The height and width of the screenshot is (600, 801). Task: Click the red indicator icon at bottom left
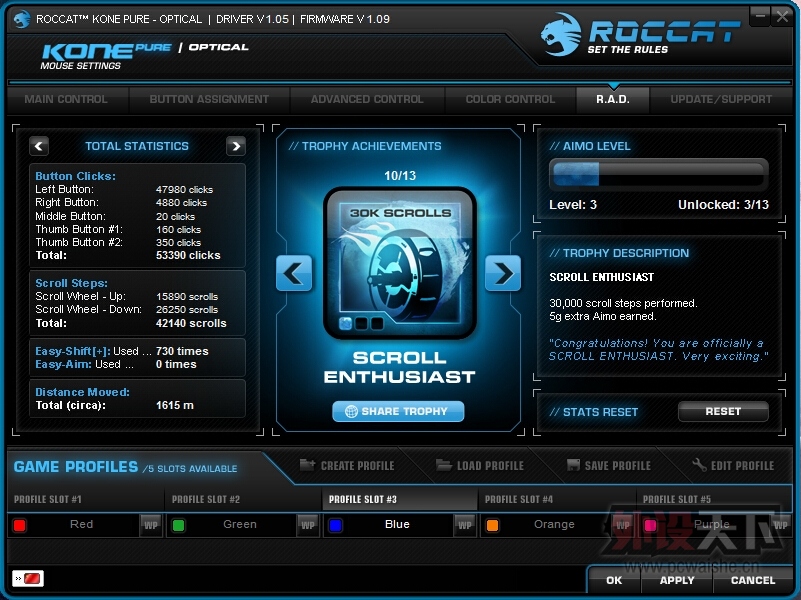pyautogui.click(x=28, y=579)
